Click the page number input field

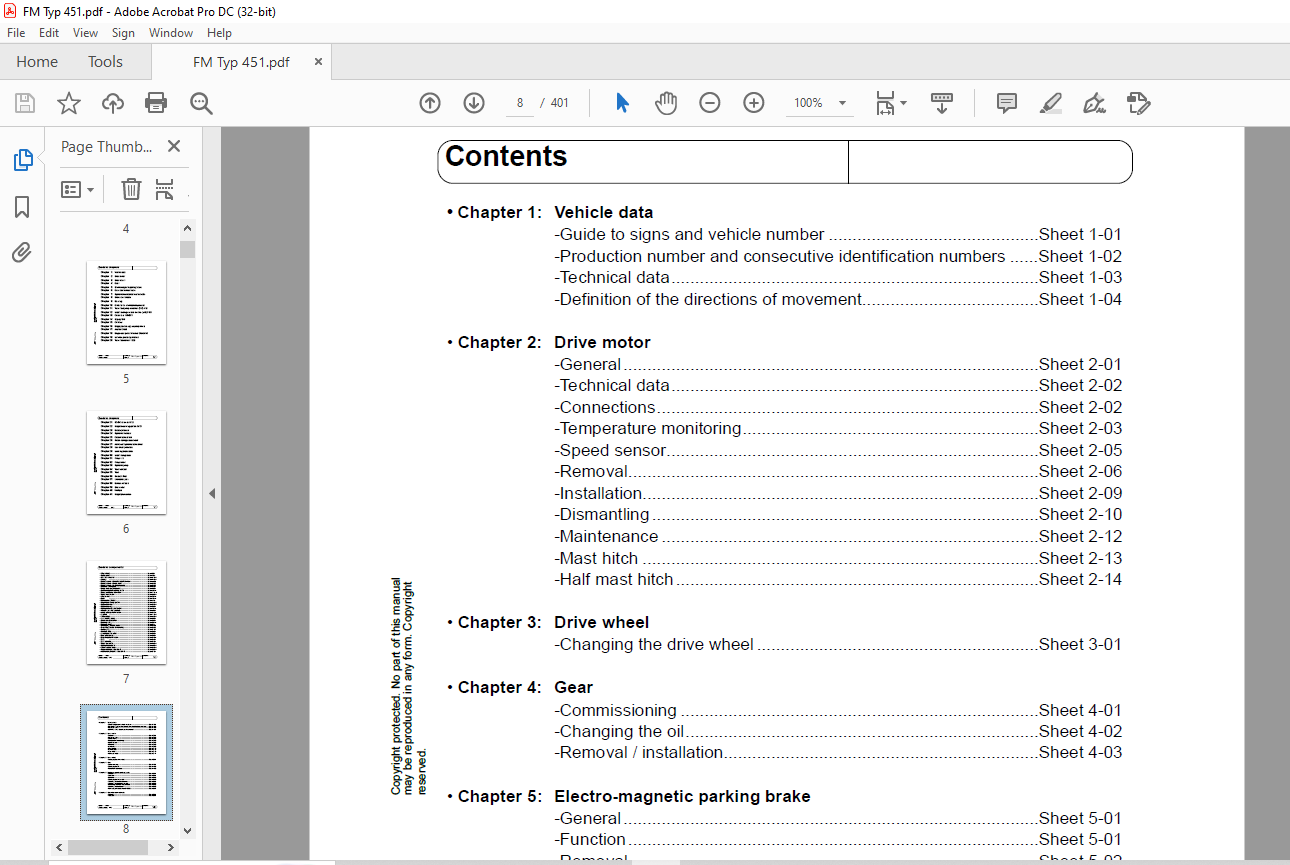point(520,103)
